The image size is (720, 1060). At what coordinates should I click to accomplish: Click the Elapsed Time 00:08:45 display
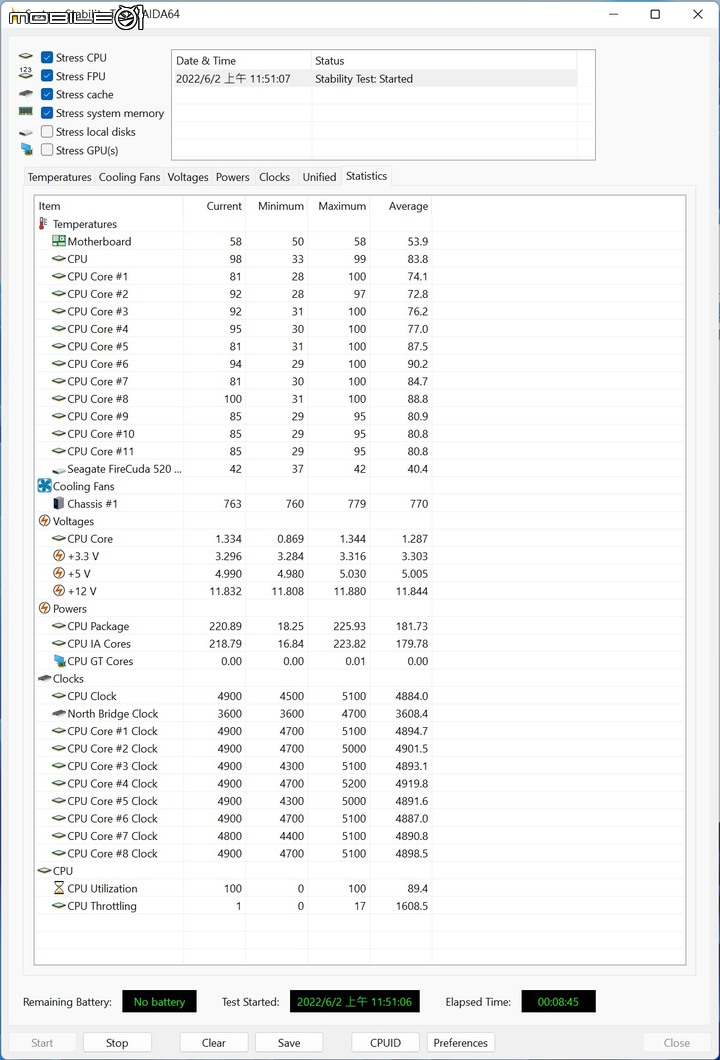558,1001
